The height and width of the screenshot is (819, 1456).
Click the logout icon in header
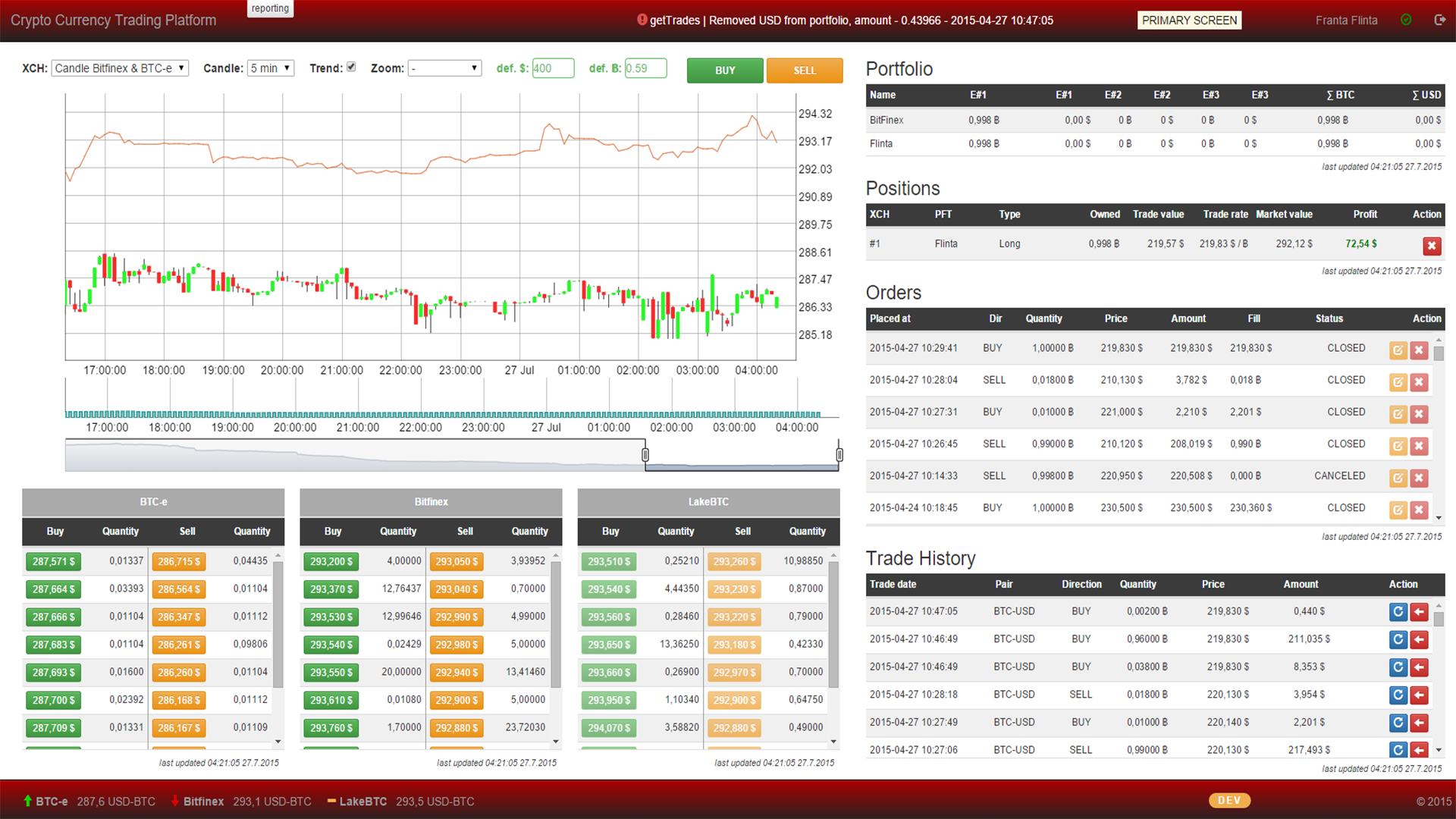pyautogui.click(x=1440, y=20)
